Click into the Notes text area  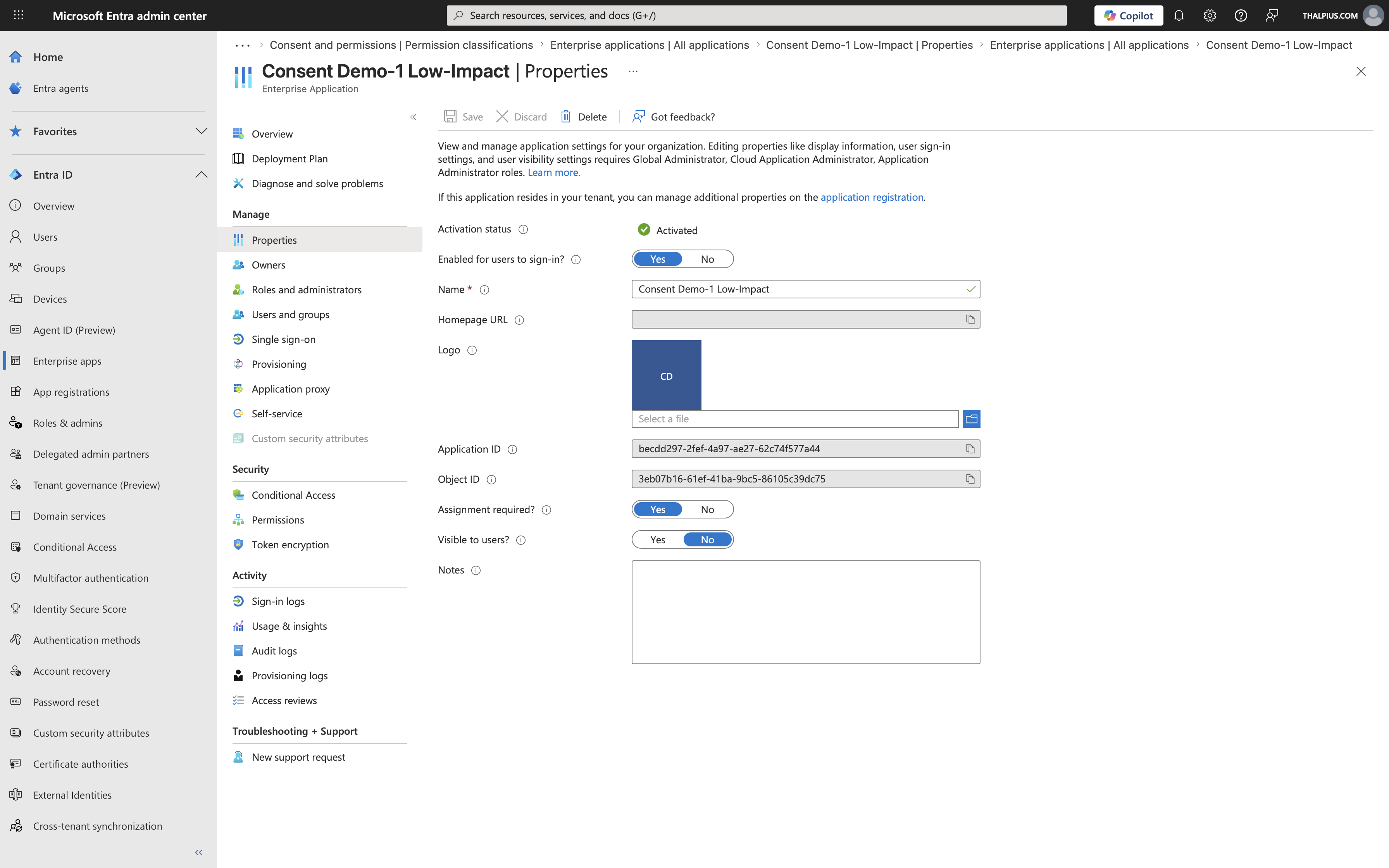coord(805,612)
